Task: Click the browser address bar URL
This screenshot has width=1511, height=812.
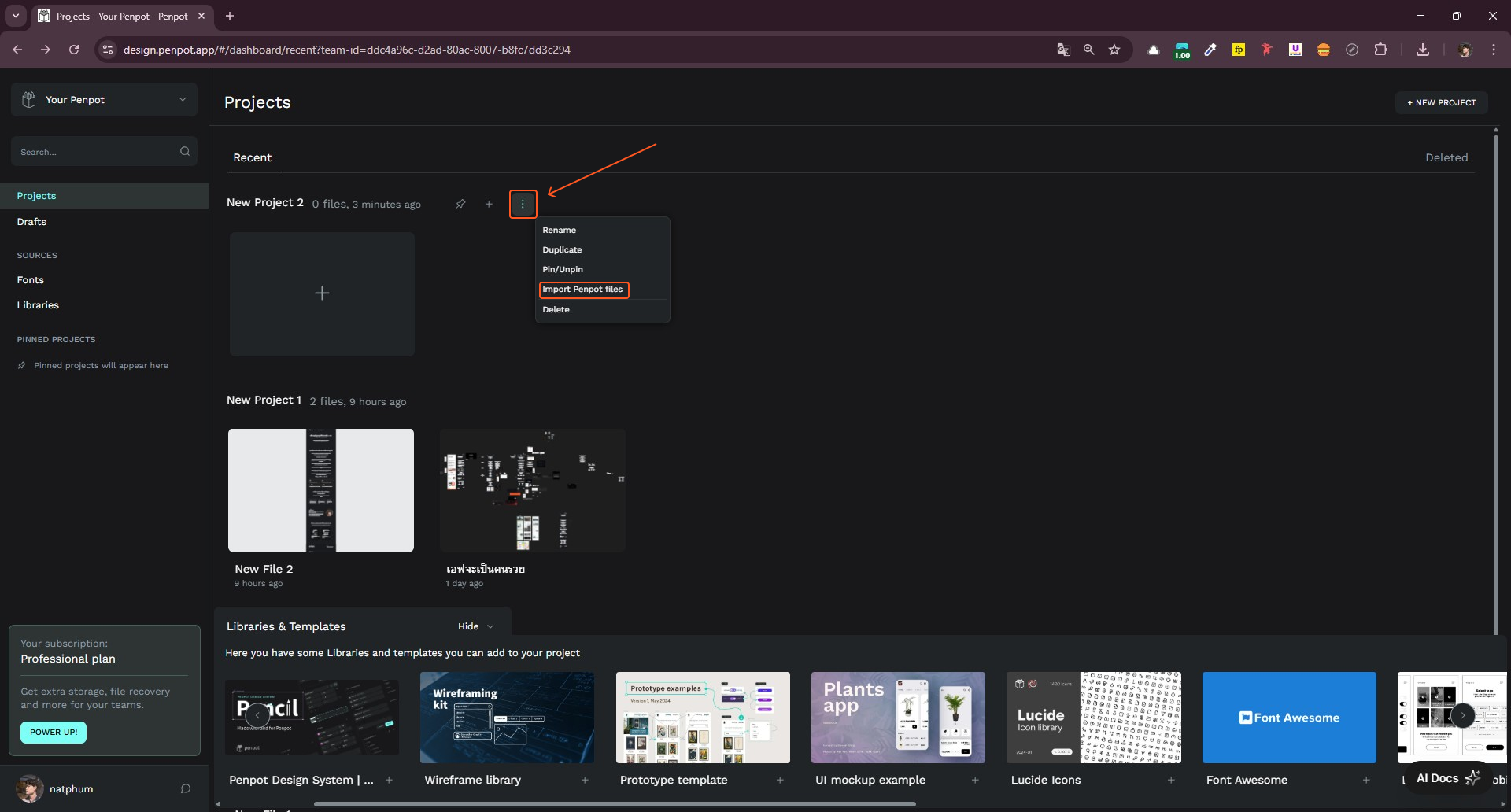Action: [346, 50]
